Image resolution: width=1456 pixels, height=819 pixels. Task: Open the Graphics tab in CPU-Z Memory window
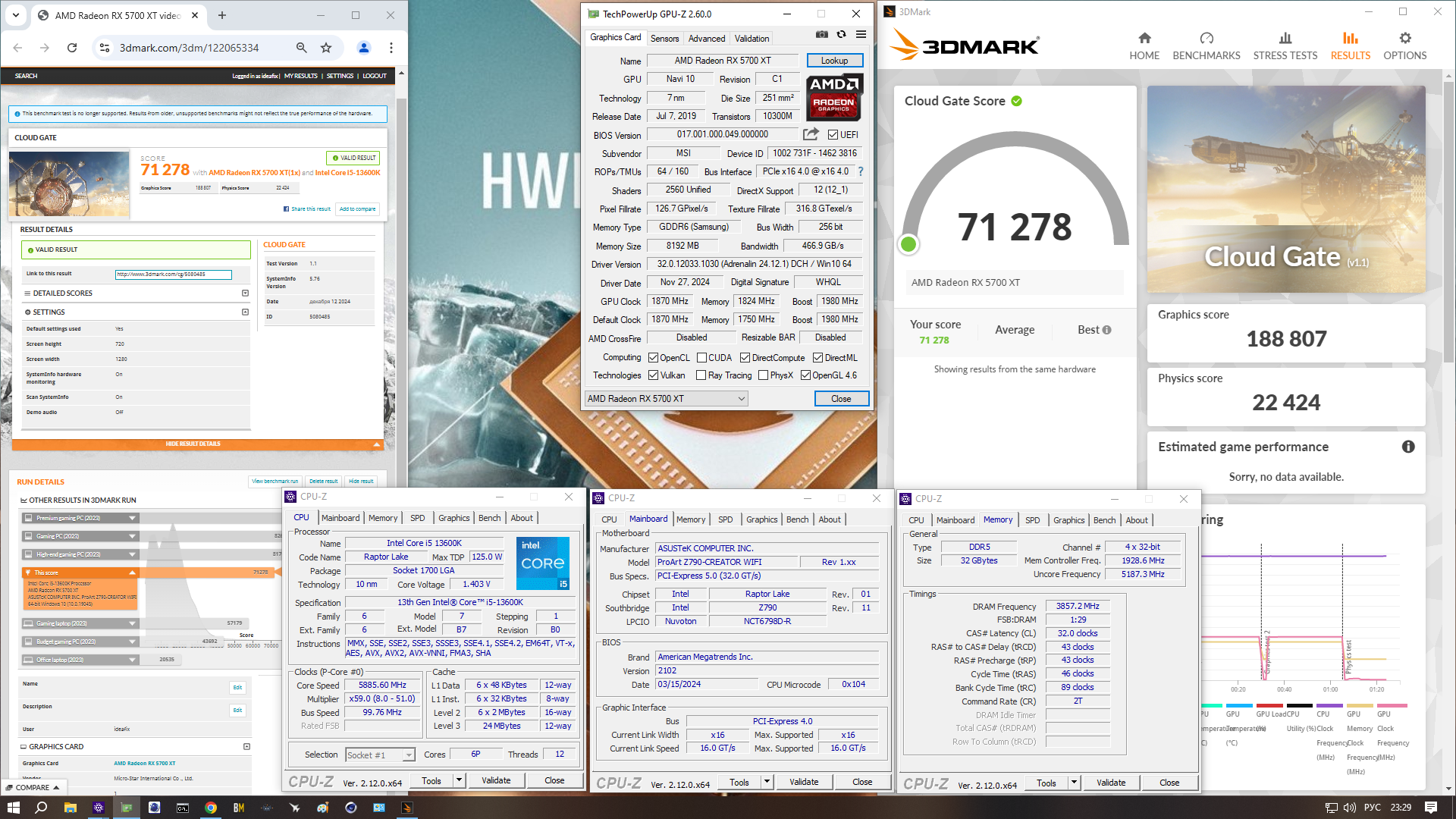(1068, 520)
